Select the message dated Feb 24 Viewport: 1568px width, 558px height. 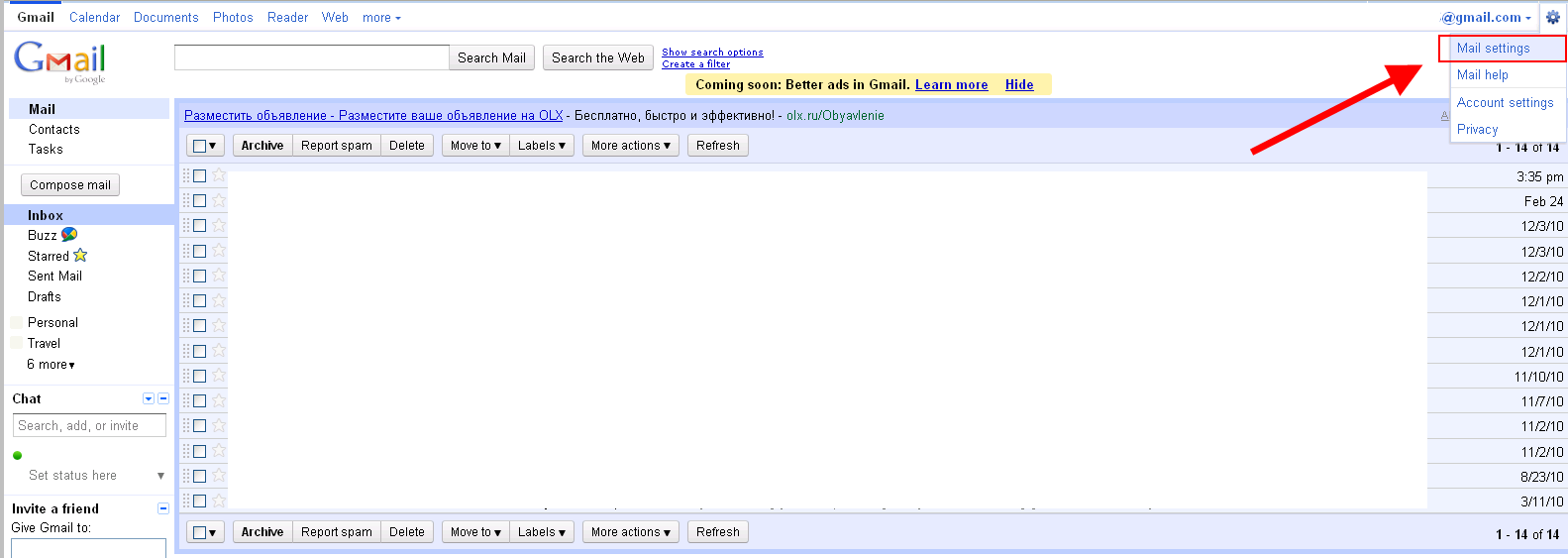pos(199,200)
